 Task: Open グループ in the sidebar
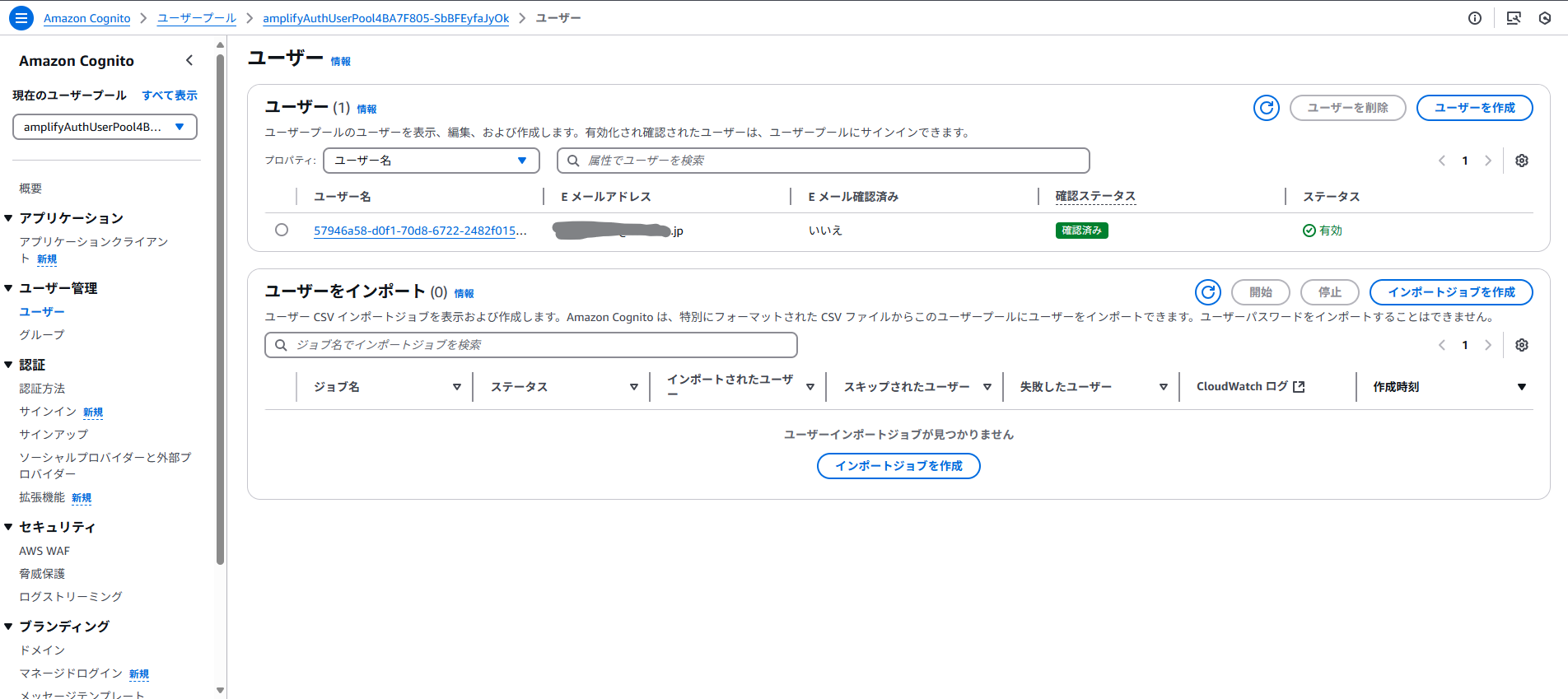pyautogui.click(x=42, y=335)
